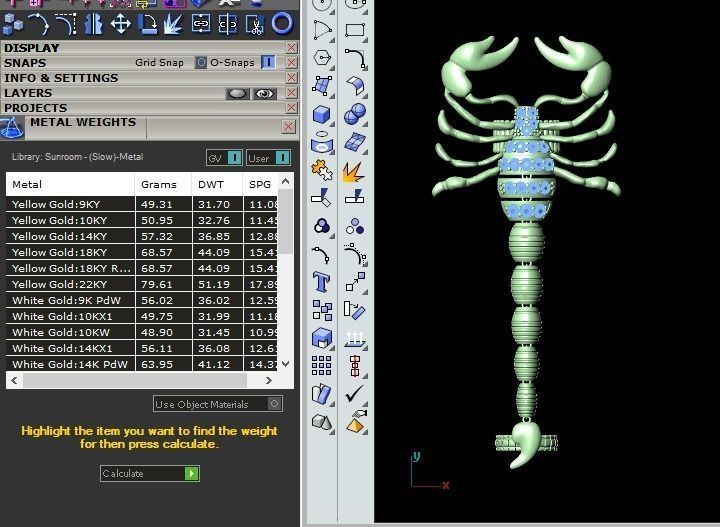The image size is (720, 527).
Task: Close the DISPLAY panel with its X
Action: [291, 47]
